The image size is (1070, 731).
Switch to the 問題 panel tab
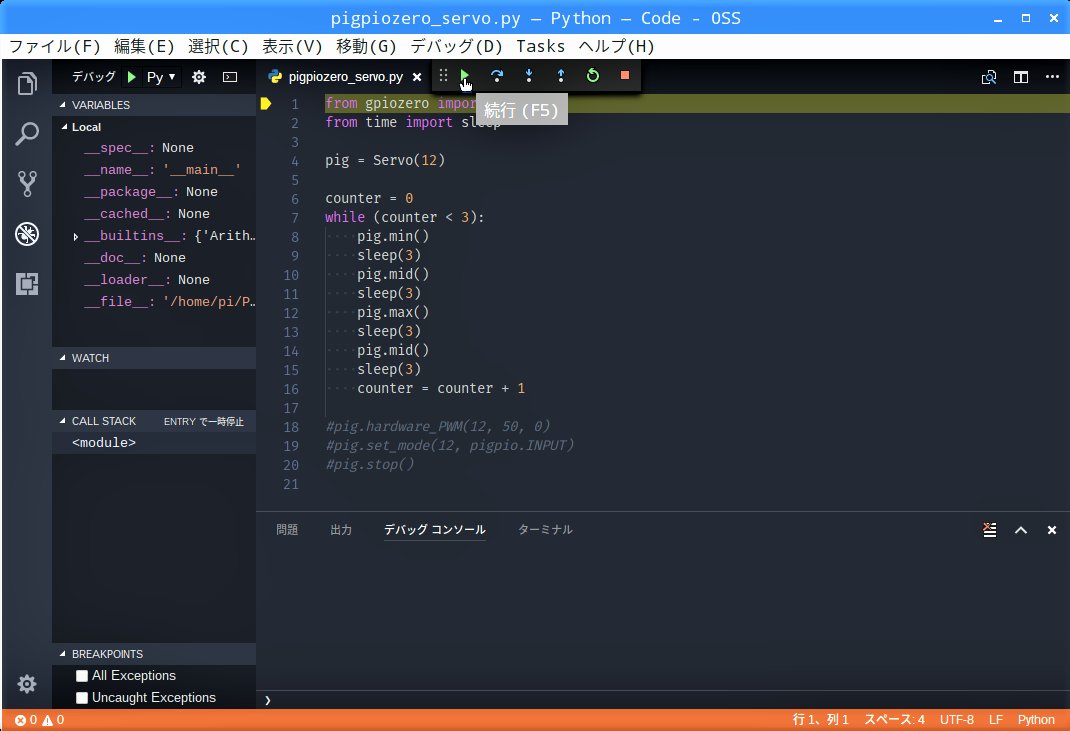287,530
